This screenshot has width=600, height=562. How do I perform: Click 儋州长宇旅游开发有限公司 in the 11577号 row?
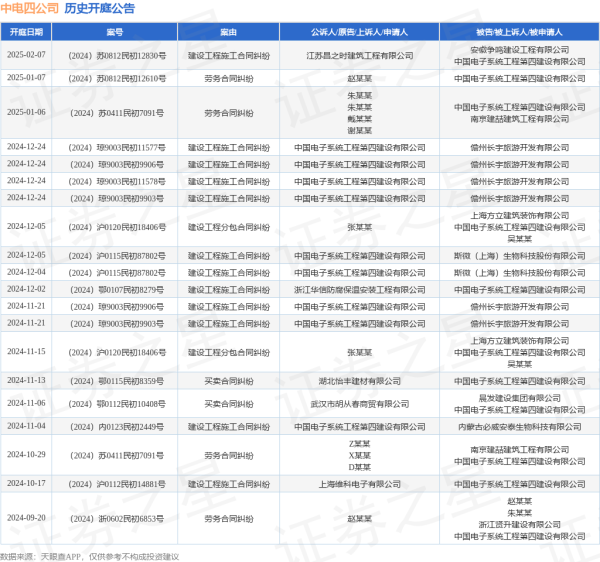(x=520, y=148)
